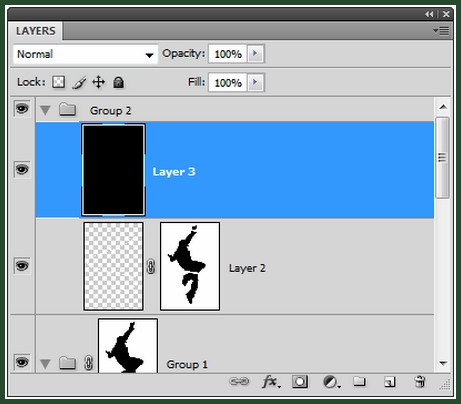Viewport: 461px width, 404px height.
Task: Click the layers list scrollbar thumb
Action: [x=442, y=158]
